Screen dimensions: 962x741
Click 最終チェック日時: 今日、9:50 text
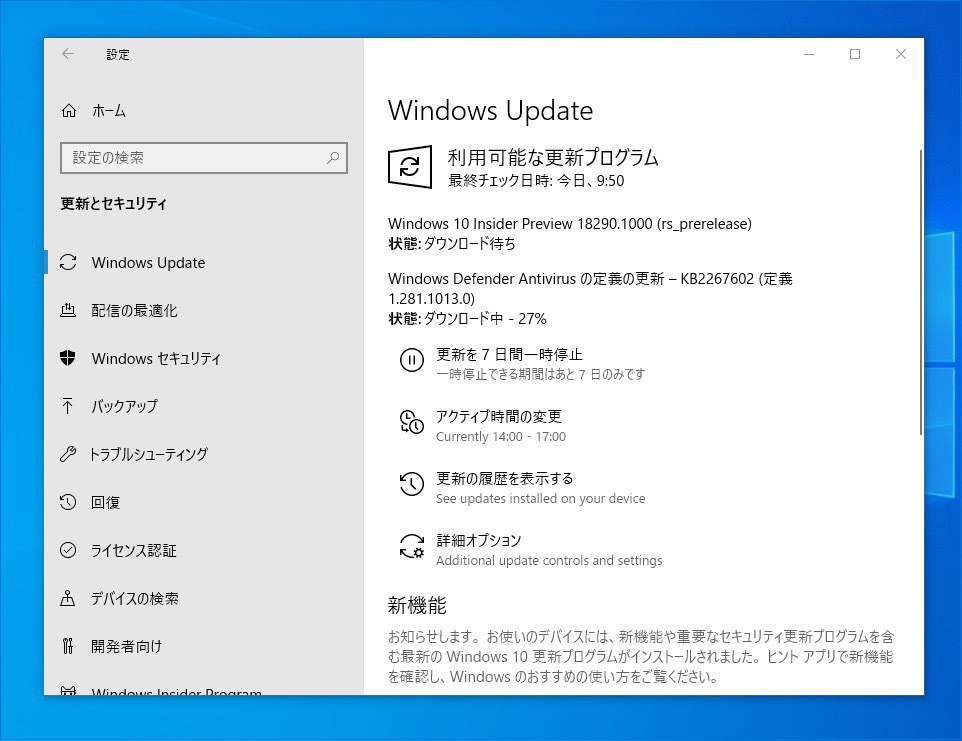tap(536, 181)
